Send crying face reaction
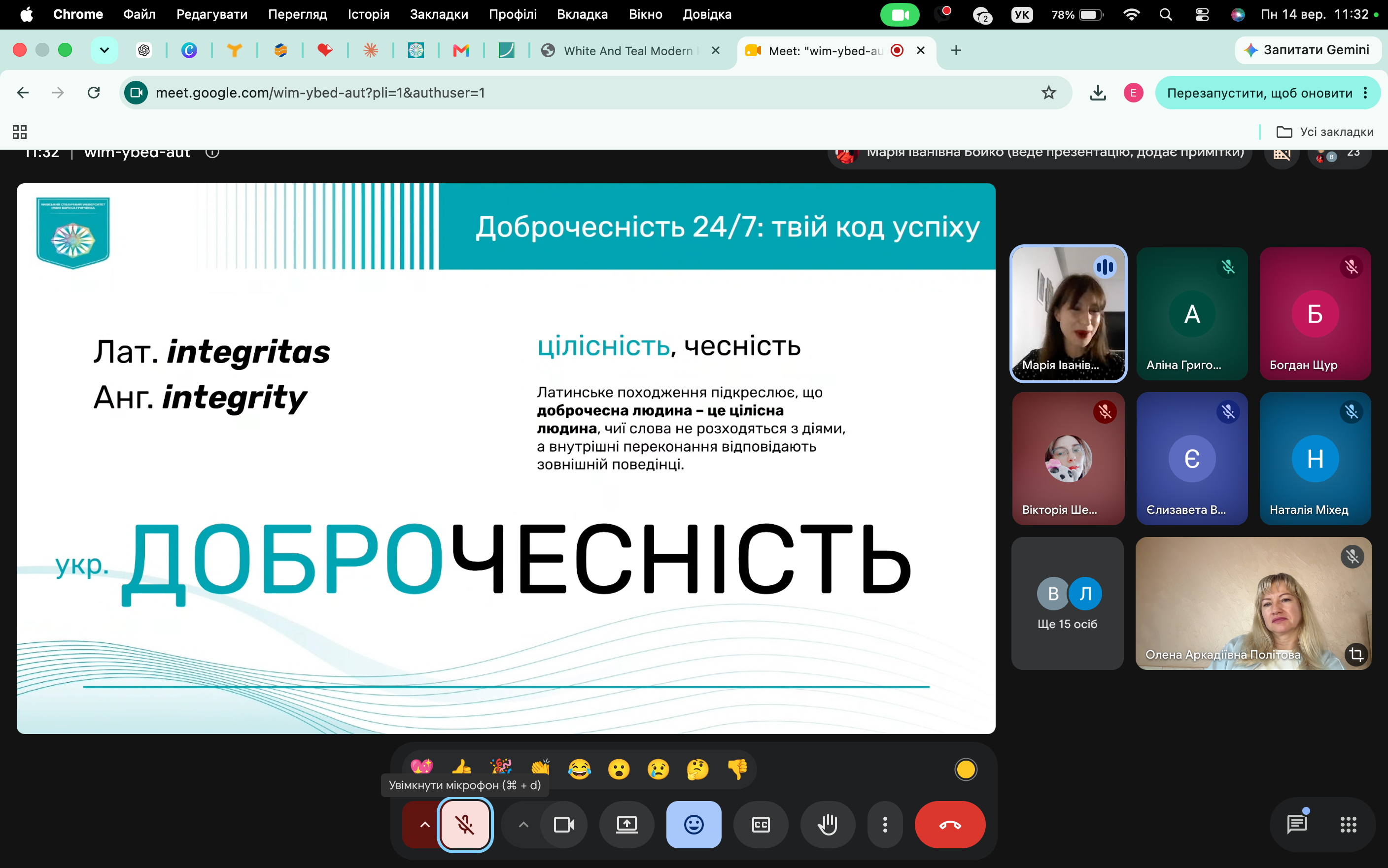The width and height of the screenshot is (1388, 868). [658, 769]
